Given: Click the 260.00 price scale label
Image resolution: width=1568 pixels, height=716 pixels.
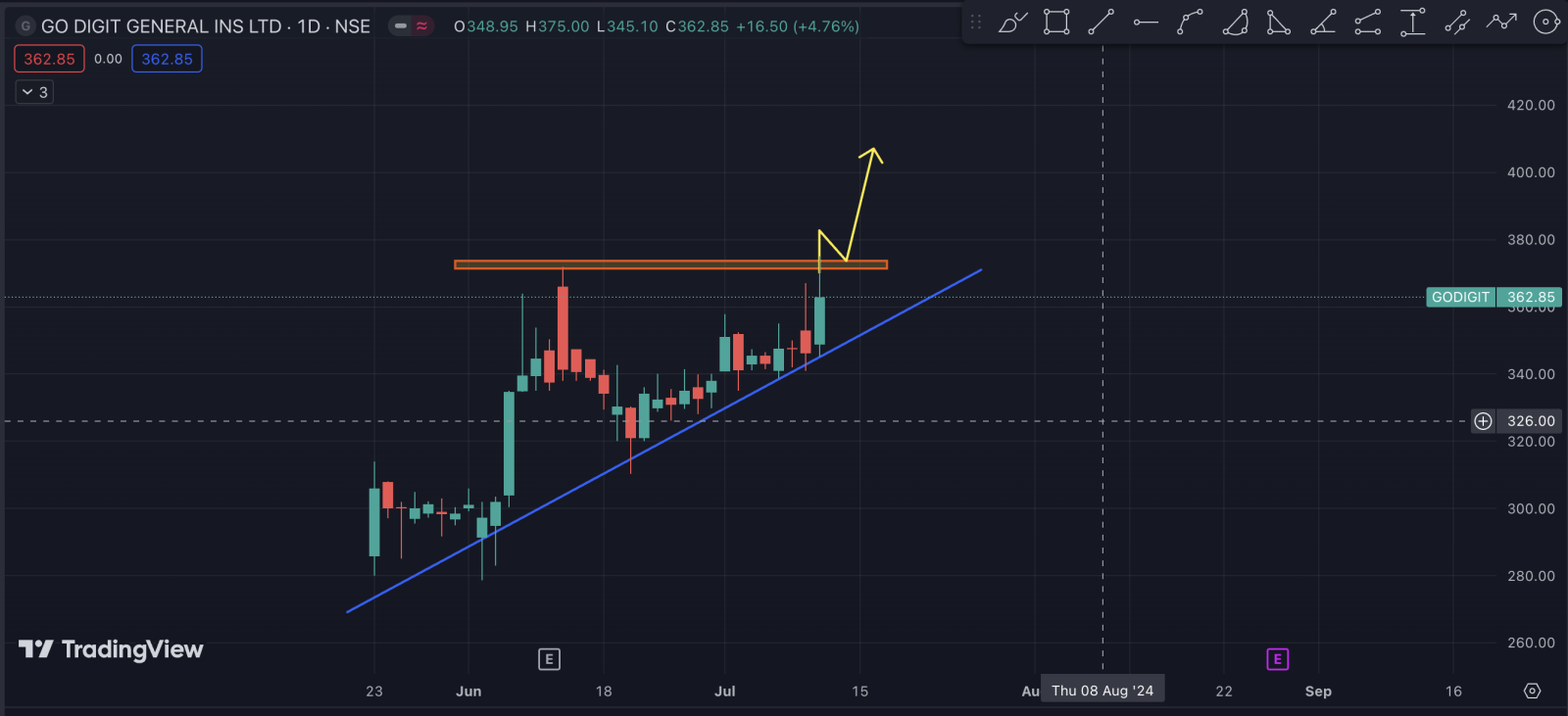Looking at the screenshot, I should pyautogui.click(x=1531, y=643).
